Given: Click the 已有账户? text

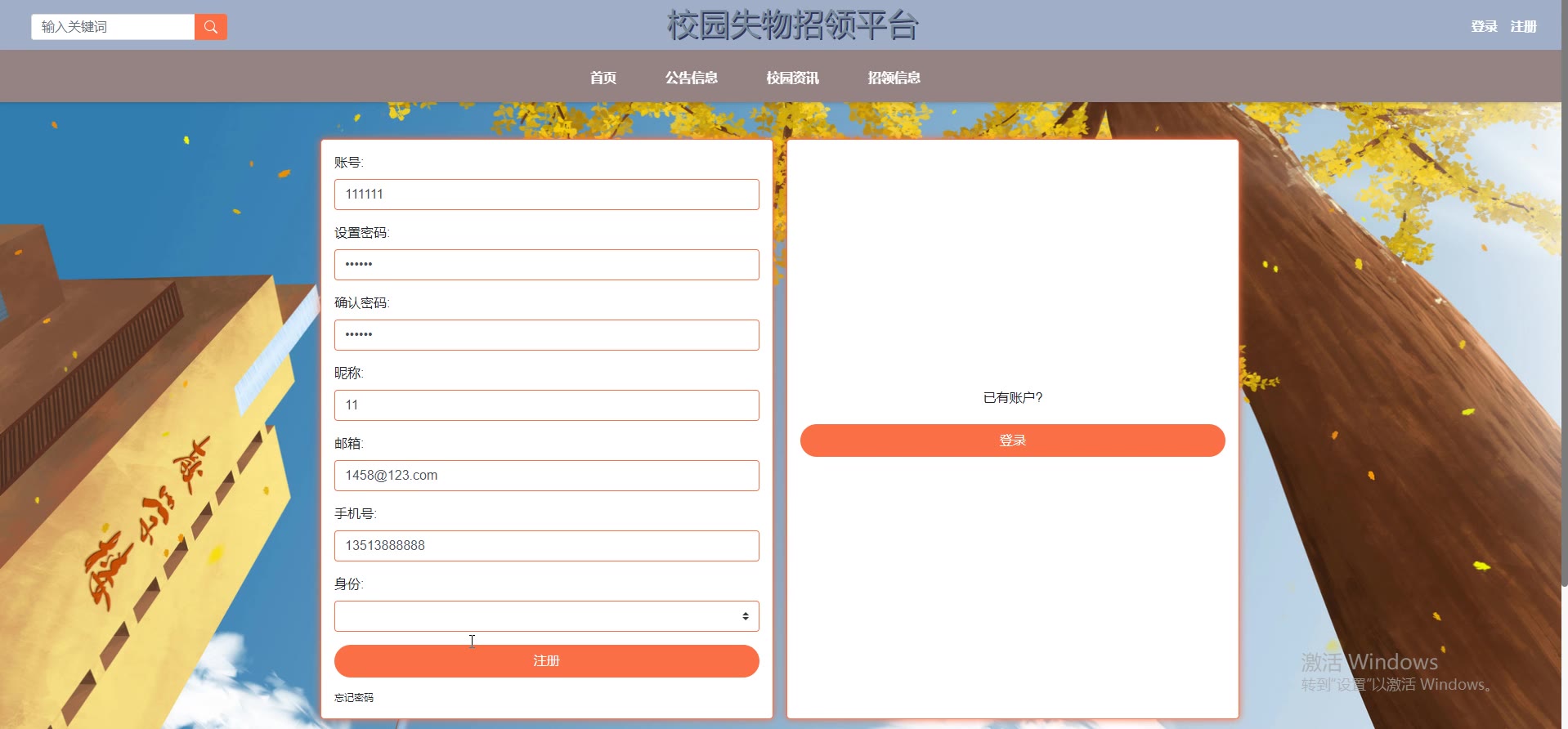Looking at the screenshot, I should pyautogui.click(x=1013, y=398).
